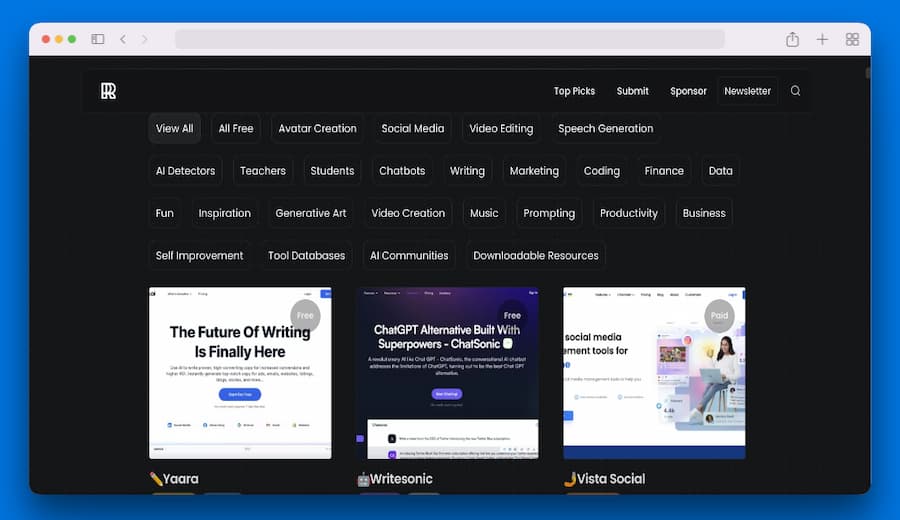Click the Paid badge on Vista Social
This screenshot has height=520, width=900.
point(719,315)
